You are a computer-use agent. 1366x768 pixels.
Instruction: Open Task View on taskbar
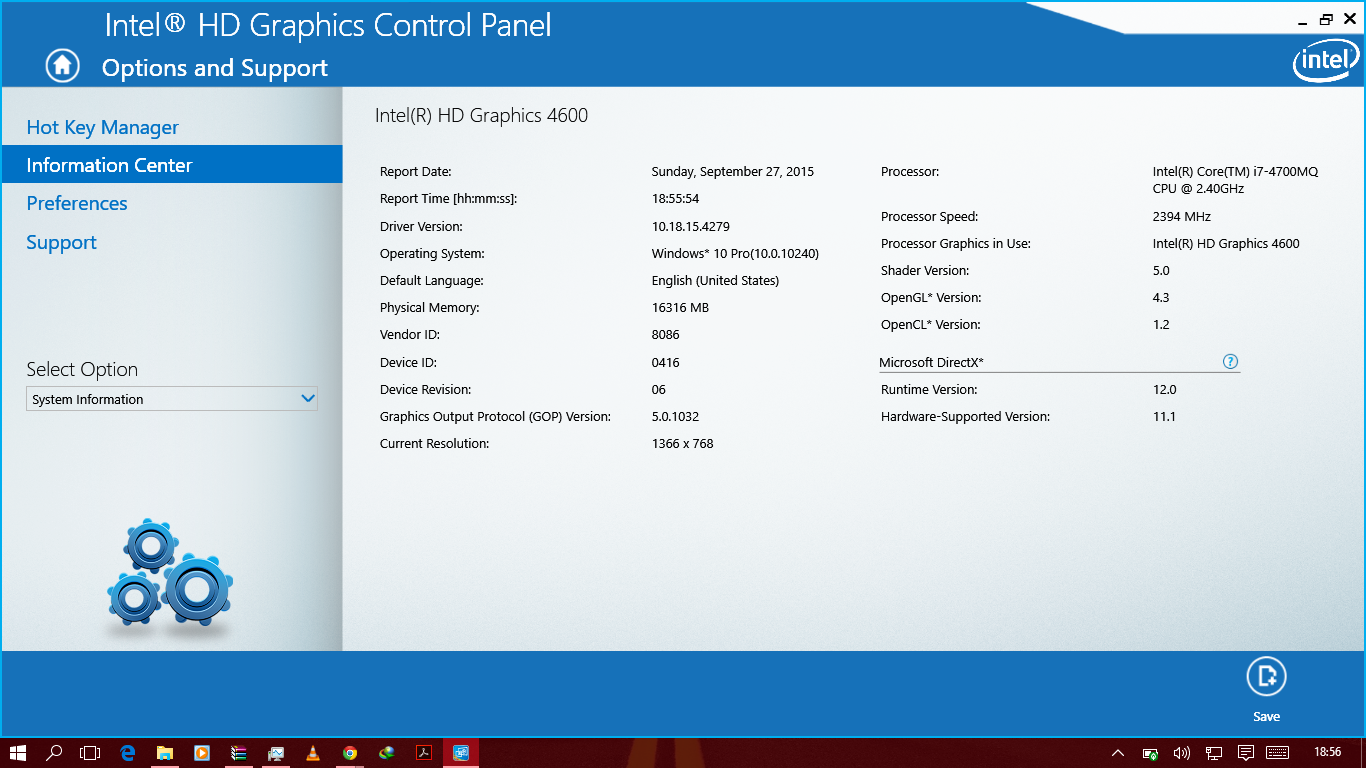[90, 753]
